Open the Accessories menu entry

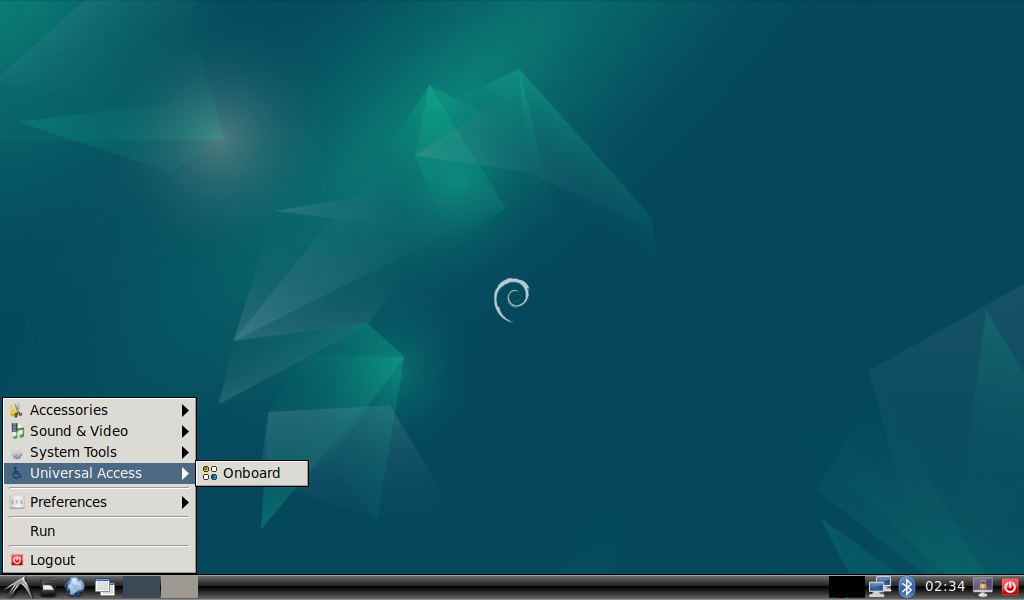point(99,410)
